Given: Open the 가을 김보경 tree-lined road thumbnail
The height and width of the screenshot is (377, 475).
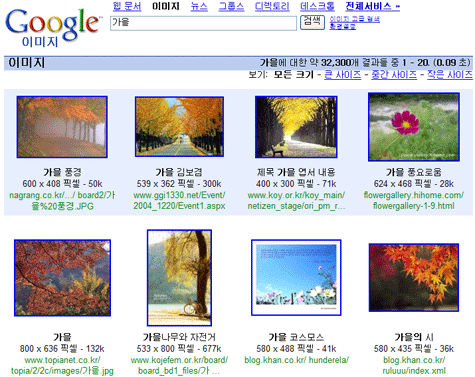Looking at the screenshot, I should (x=179, y=127).
